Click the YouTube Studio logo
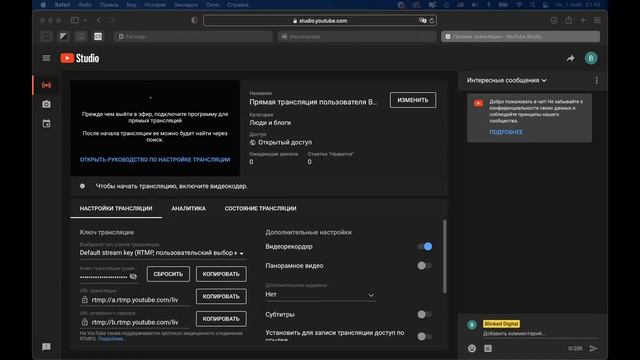This screenshot has height=360, width=640. tap(80, 58)
